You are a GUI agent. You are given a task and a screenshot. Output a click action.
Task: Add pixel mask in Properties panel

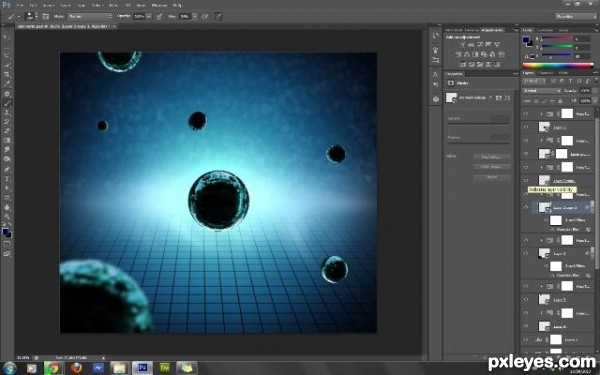tap(499, 98)
